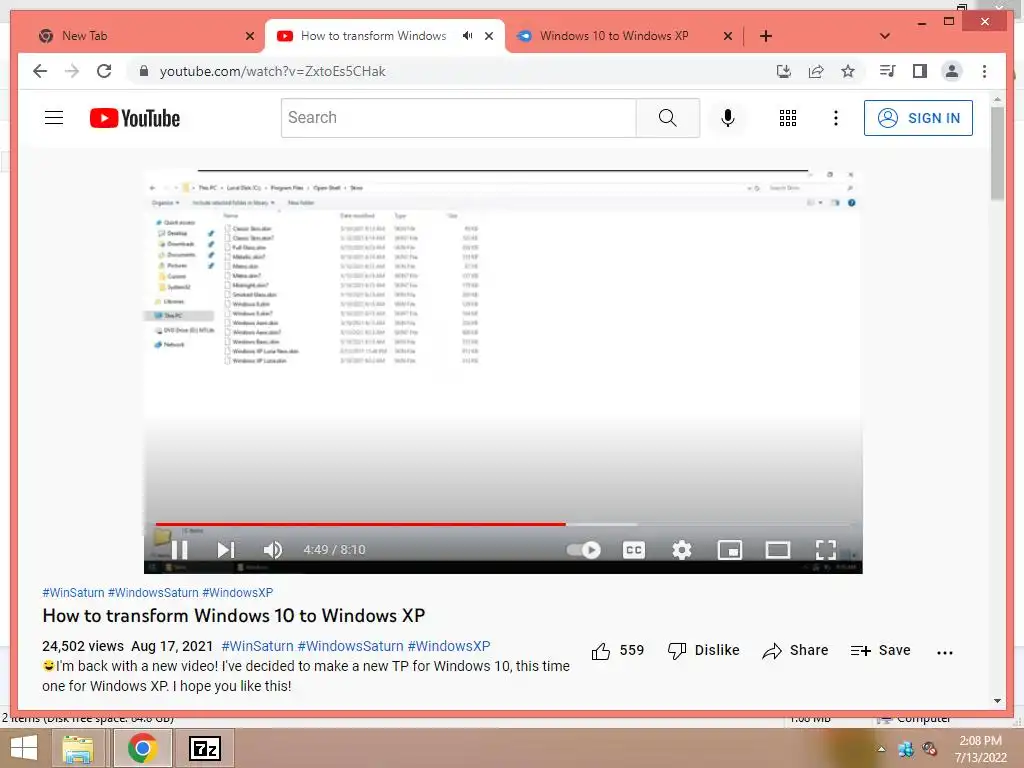Open the YouTube guide hamburger menu

tap(54, 118)
